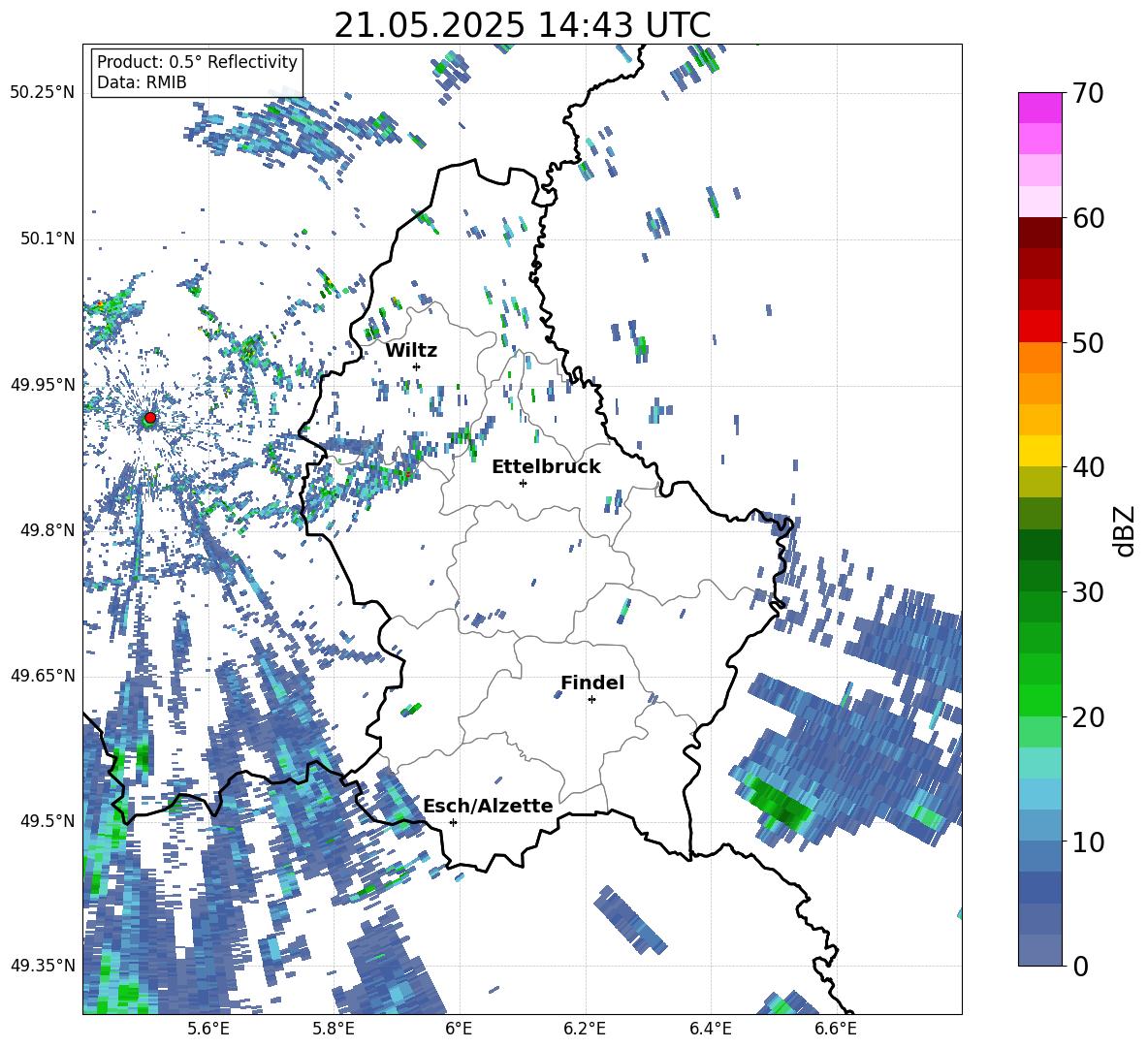This screenshot has width=1148, height=1048.
Task: Click the small green echo west of Findel
Action: point(411,709)
